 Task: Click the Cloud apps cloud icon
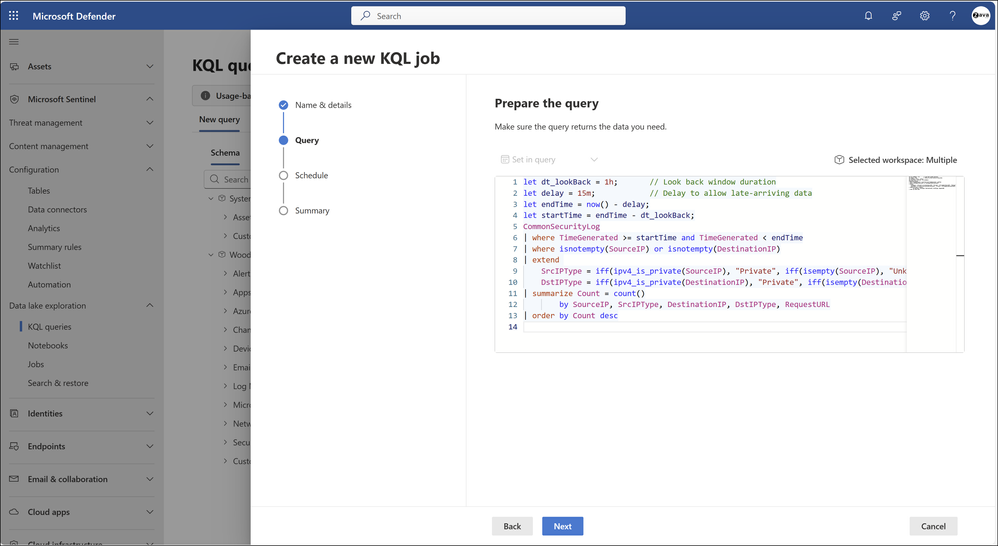[x=14, y=512]
